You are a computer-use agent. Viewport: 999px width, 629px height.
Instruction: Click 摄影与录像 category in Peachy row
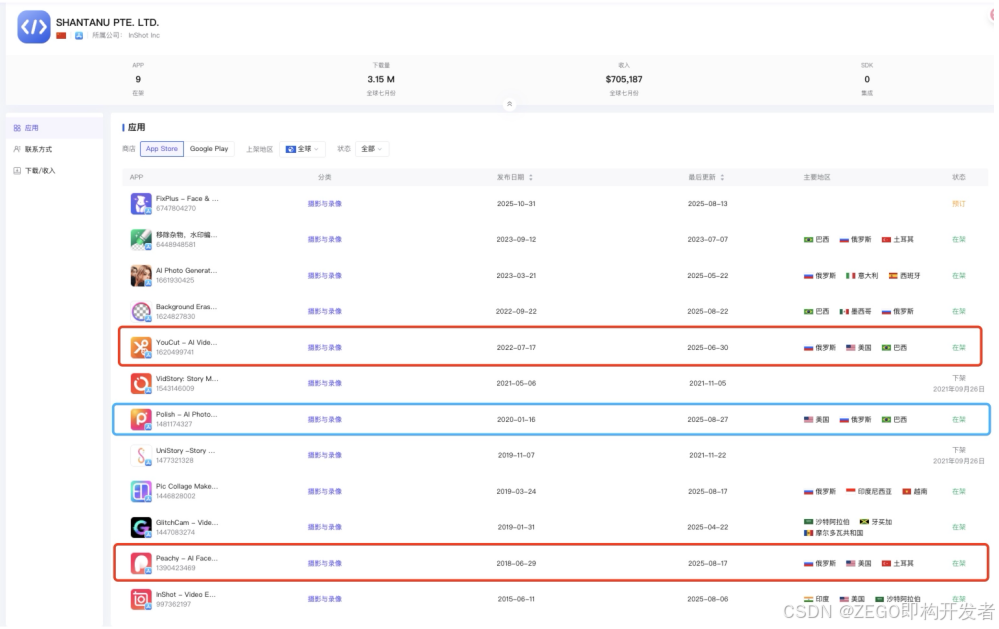(325, 563)
